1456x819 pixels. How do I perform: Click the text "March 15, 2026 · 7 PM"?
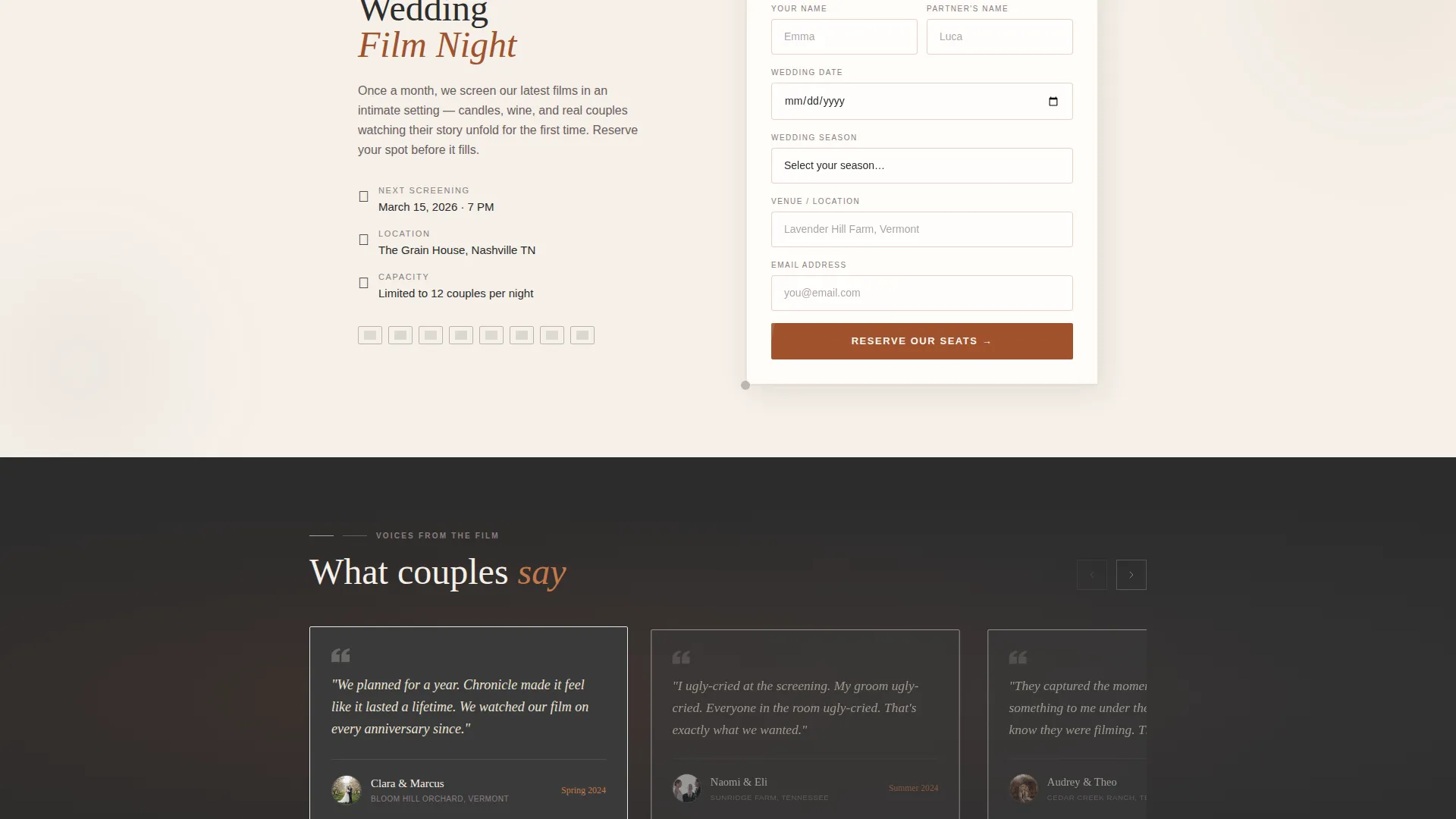point(436,207)
